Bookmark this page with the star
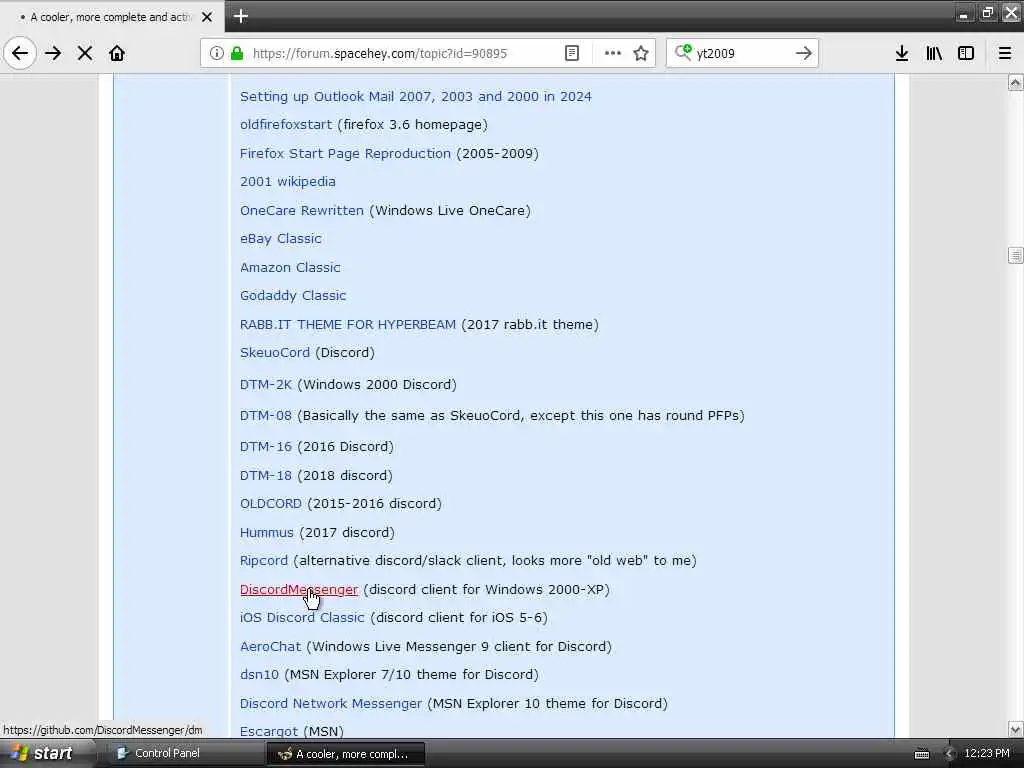Viewport: 1024px width, 768px height. pyautogui.click(x=641, y=53)
